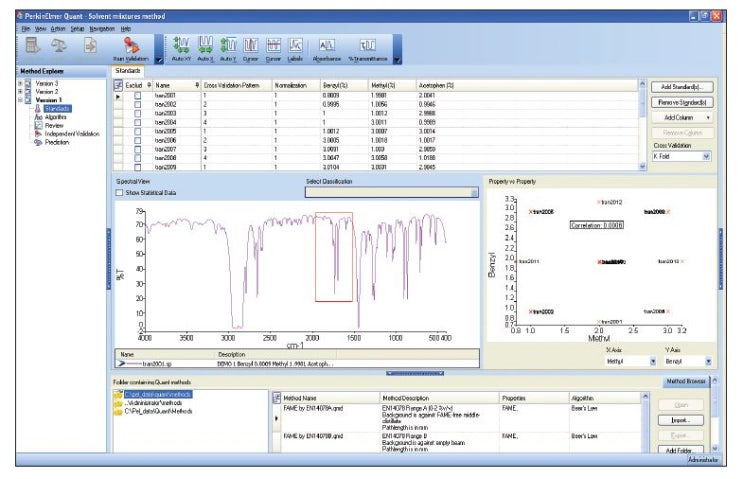Click the Standards flask icon in the tree
Image resolution: width=743 pixels, height=479 pixels.
[x=38, y=108]
